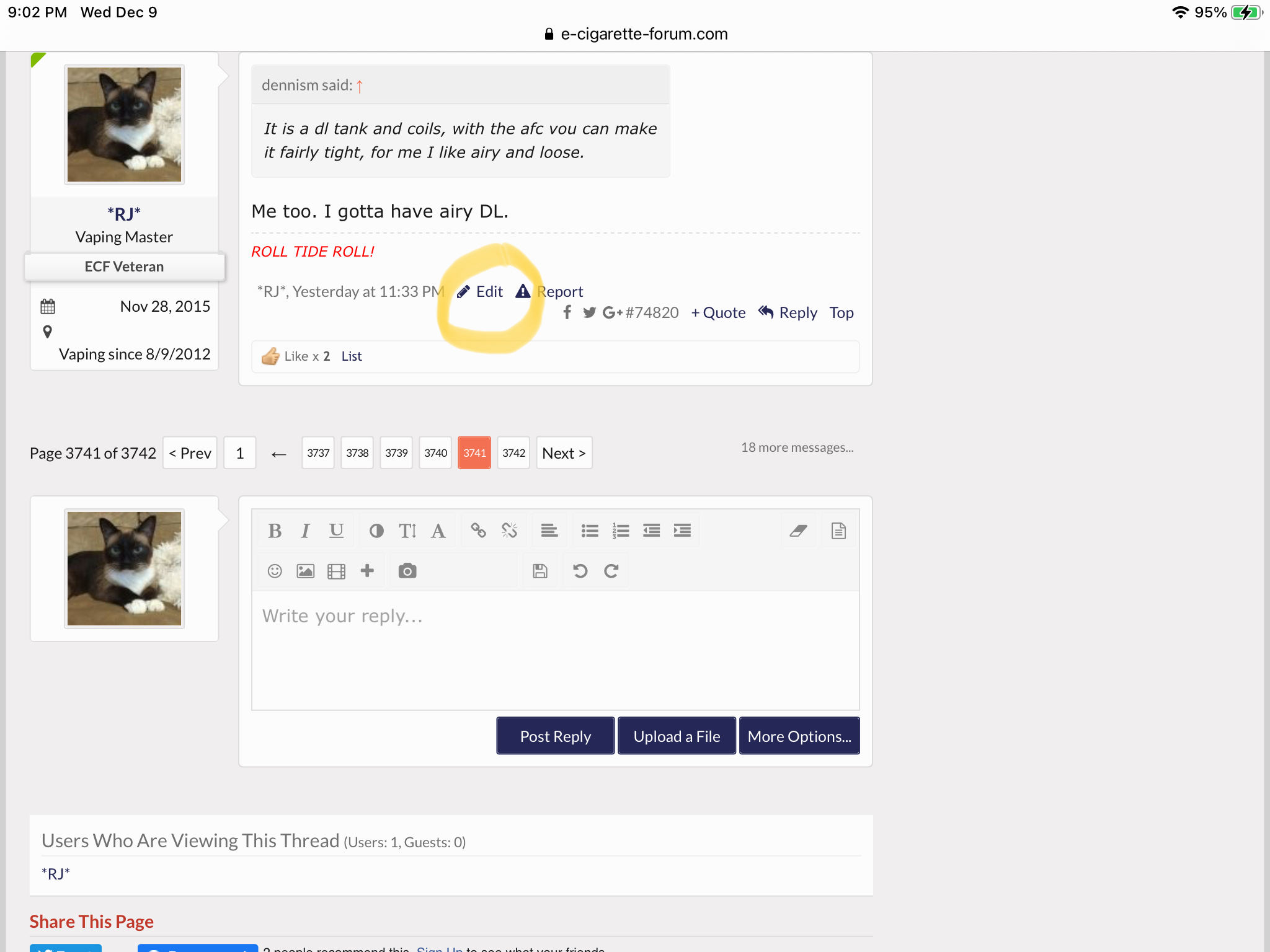Open *RJ* profile from post username
The width and height of the screenshot is (1270, 952).
click(124, 214)
